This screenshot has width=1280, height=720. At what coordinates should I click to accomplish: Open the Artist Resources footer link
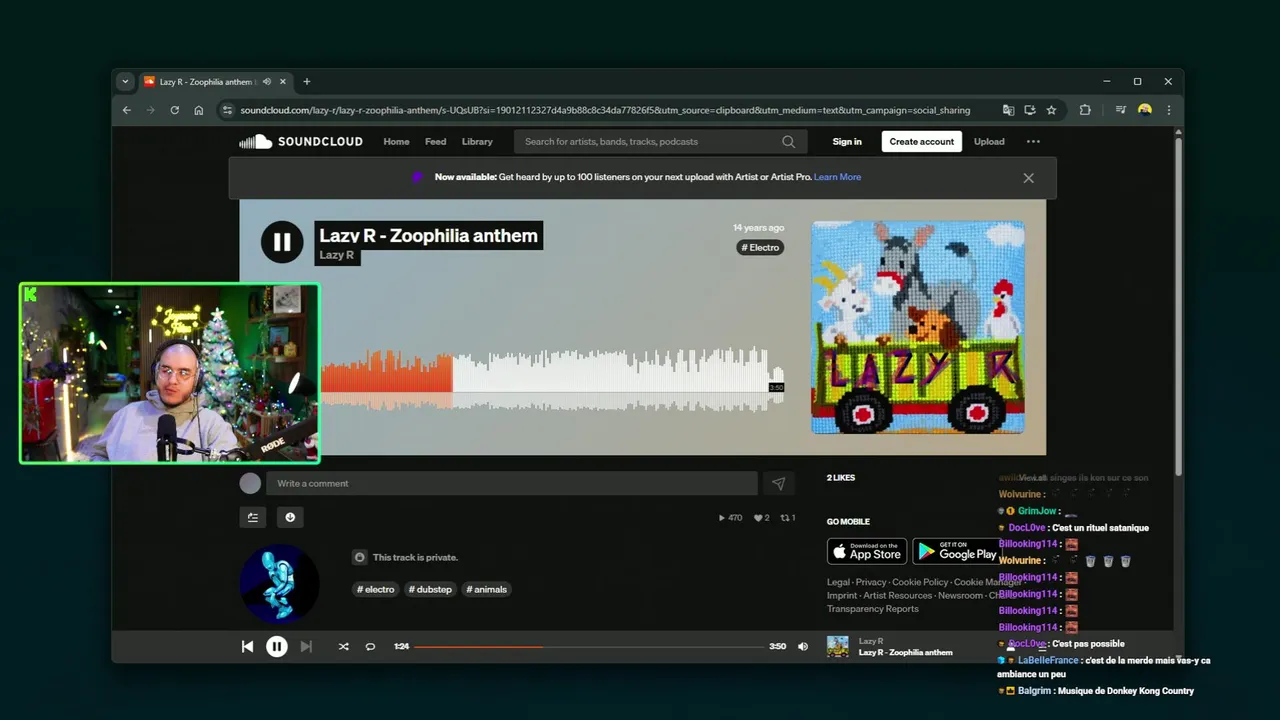(897, 596)
